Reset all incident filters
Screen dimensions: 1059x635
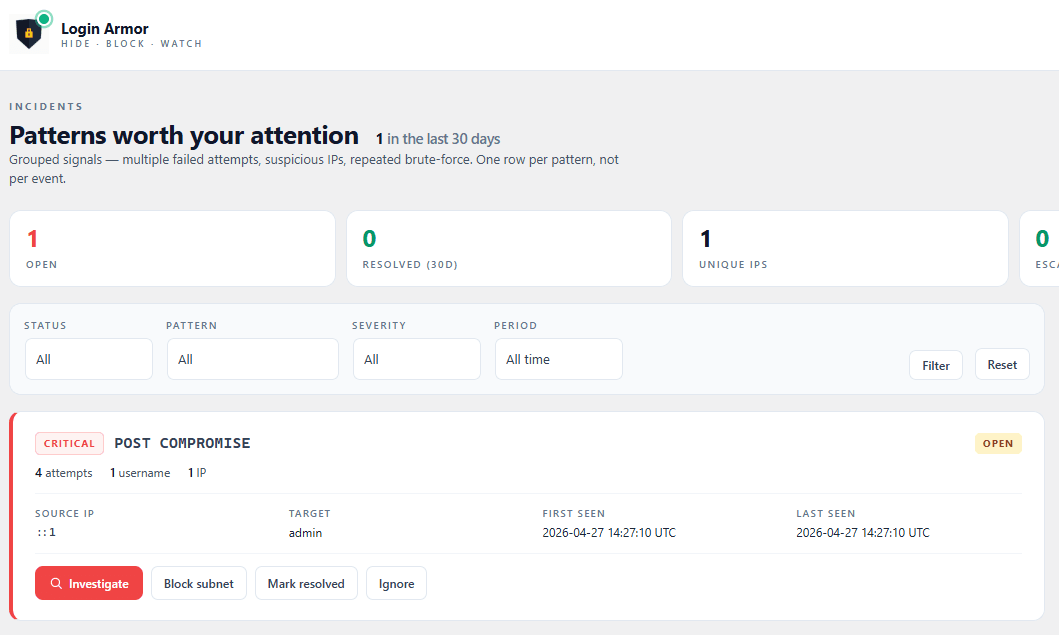[x=1001, y=364]
